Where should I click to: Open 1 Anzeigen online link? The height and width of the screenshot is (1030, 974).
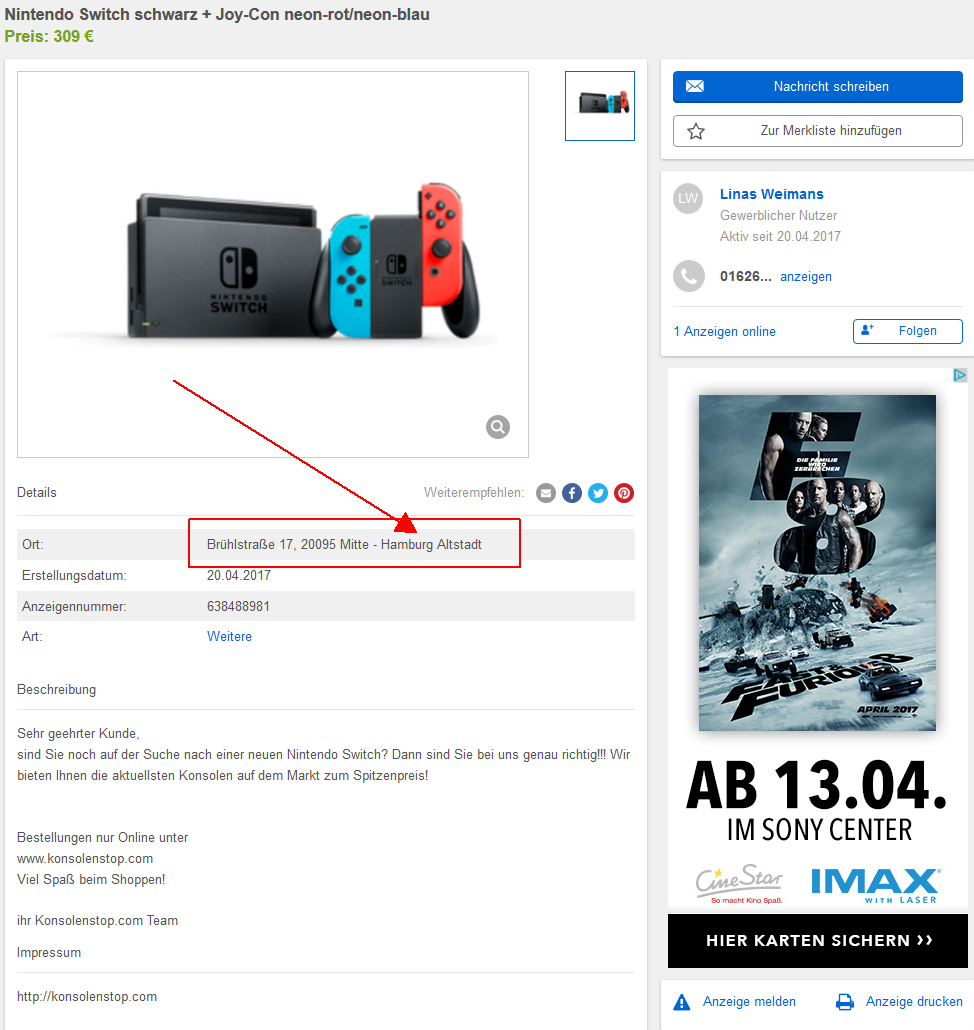coord(724,332)
